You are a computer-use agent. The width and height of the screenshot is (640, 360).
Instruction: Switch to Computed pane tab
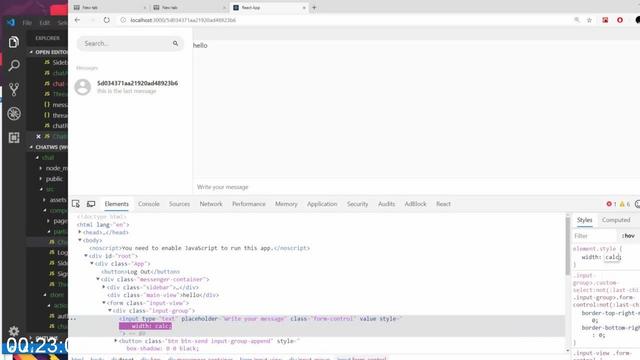[616, 220]
